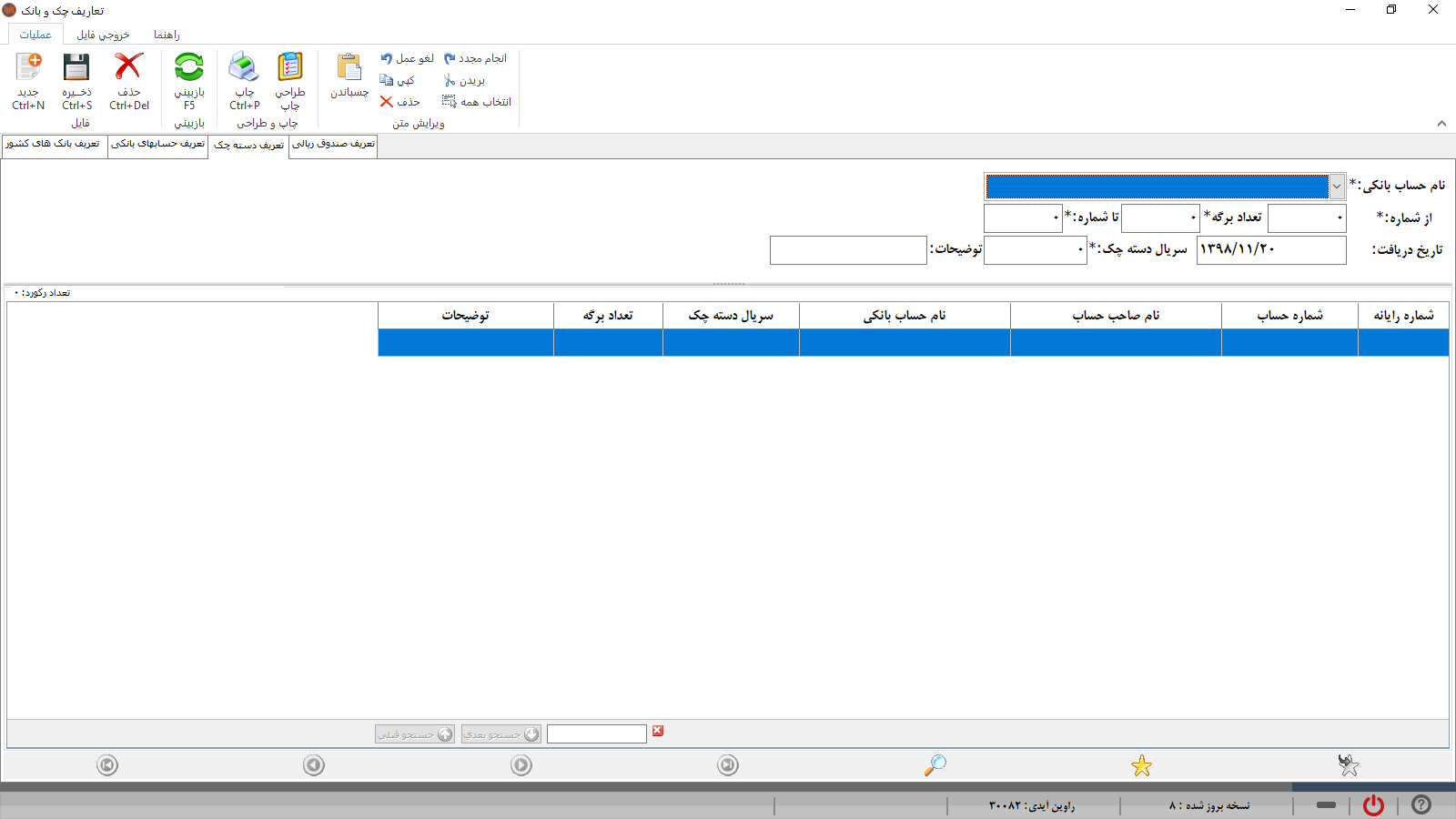Refresh the list with the بازبینی icon
This screenshot has height=819, width=1456.
click(189, 69)
